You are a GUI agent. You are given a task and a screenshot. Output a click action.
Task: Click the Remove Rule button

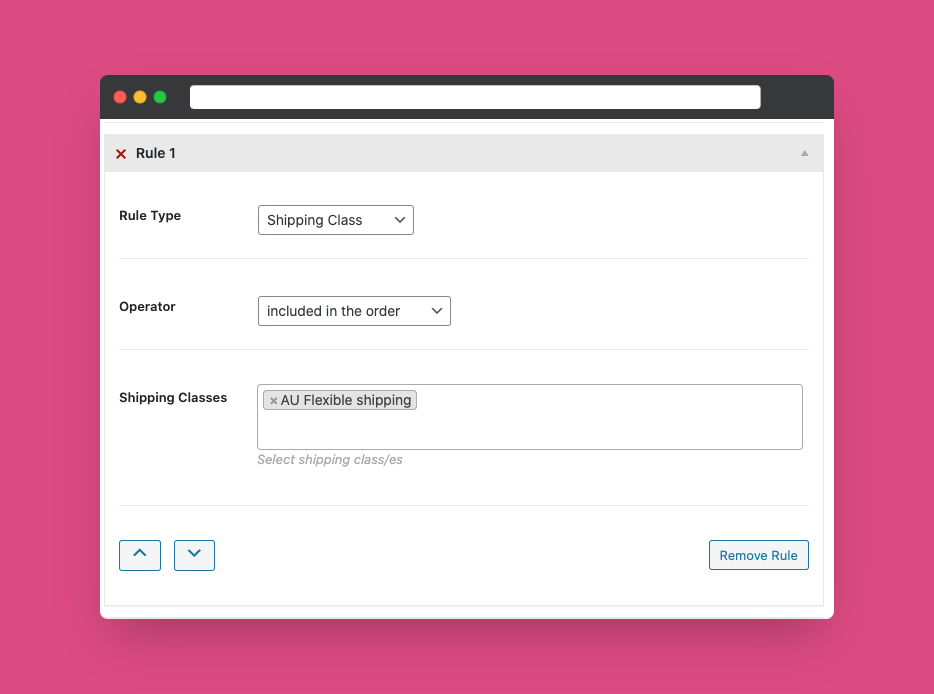(758, 555)
